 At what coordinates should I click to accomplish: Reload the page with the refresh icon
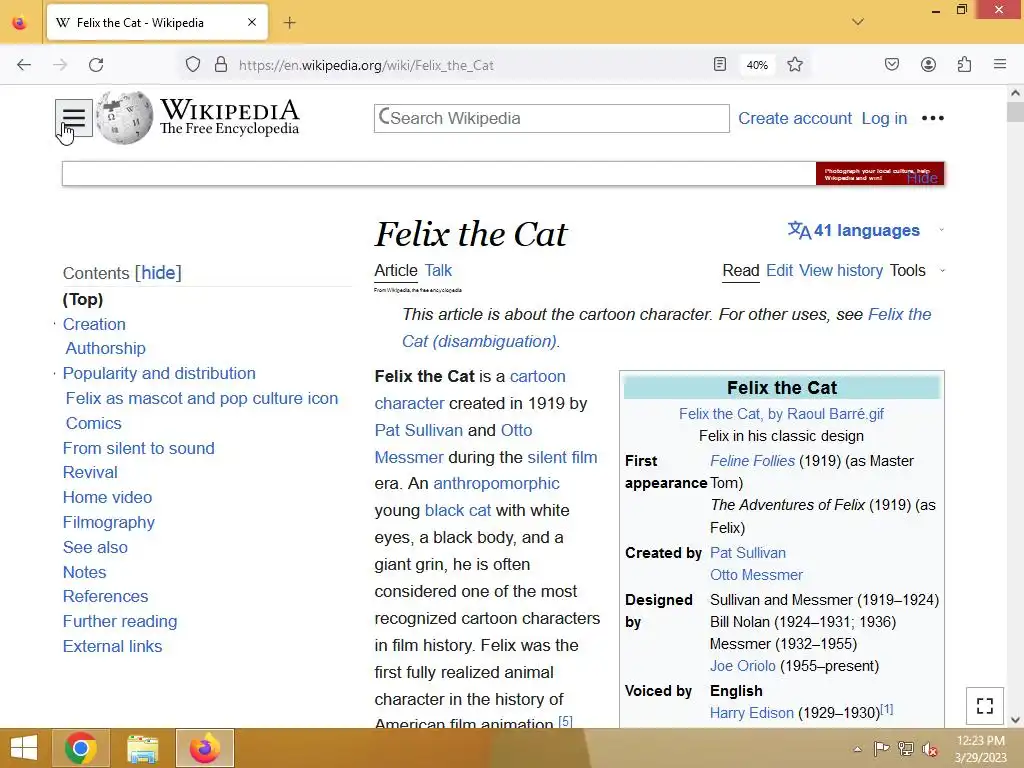(x=96, y=65)
